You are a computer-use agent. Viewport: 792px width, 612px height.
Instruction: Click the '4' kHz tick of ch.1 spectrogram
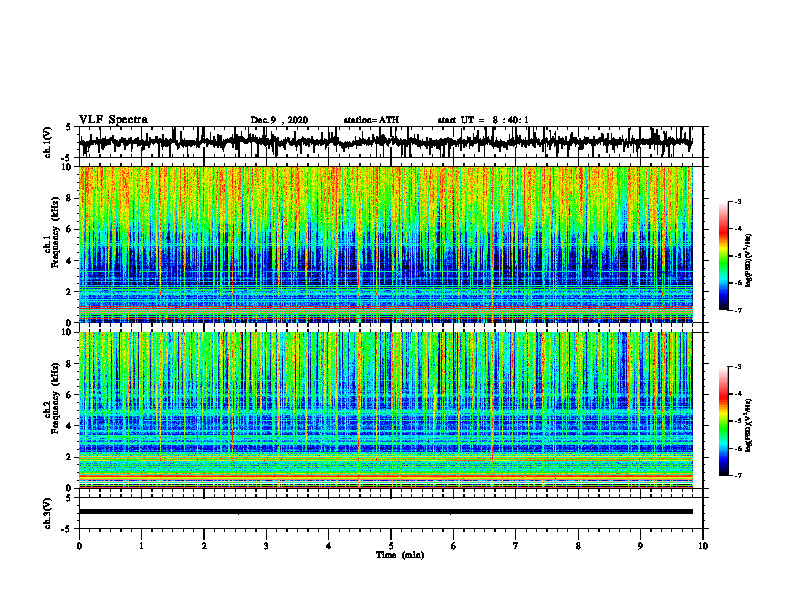[70, 261]
